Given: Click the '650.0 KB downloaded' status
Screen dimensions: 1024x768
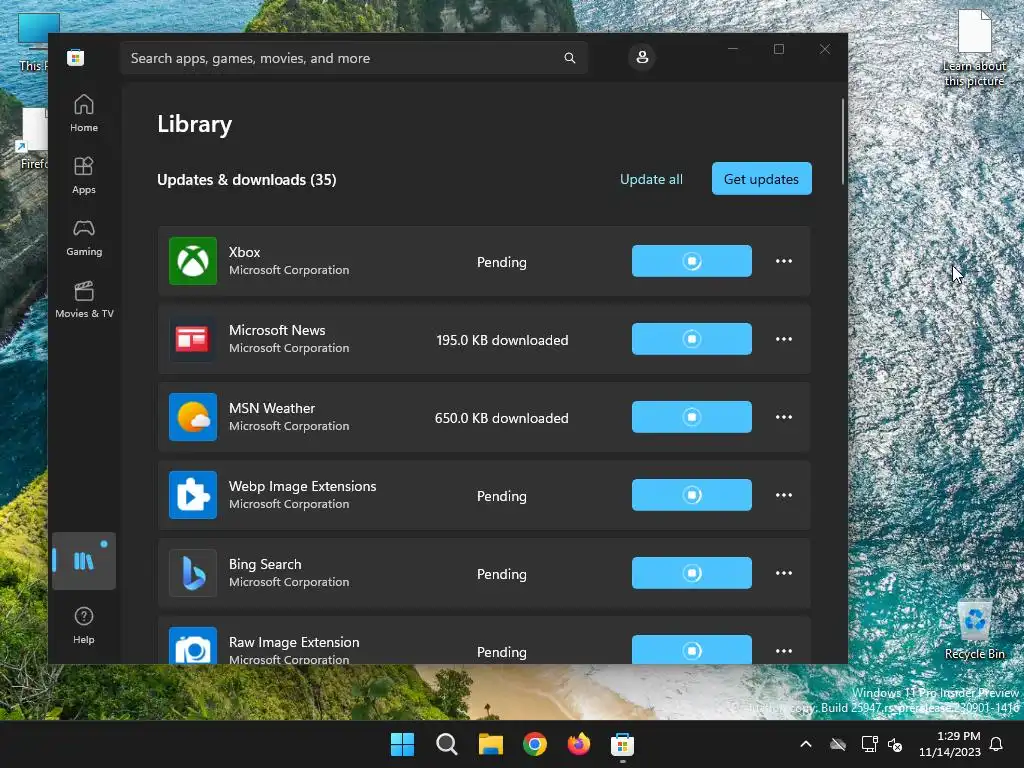Looking at the screenshot, I should pos(502,418).
